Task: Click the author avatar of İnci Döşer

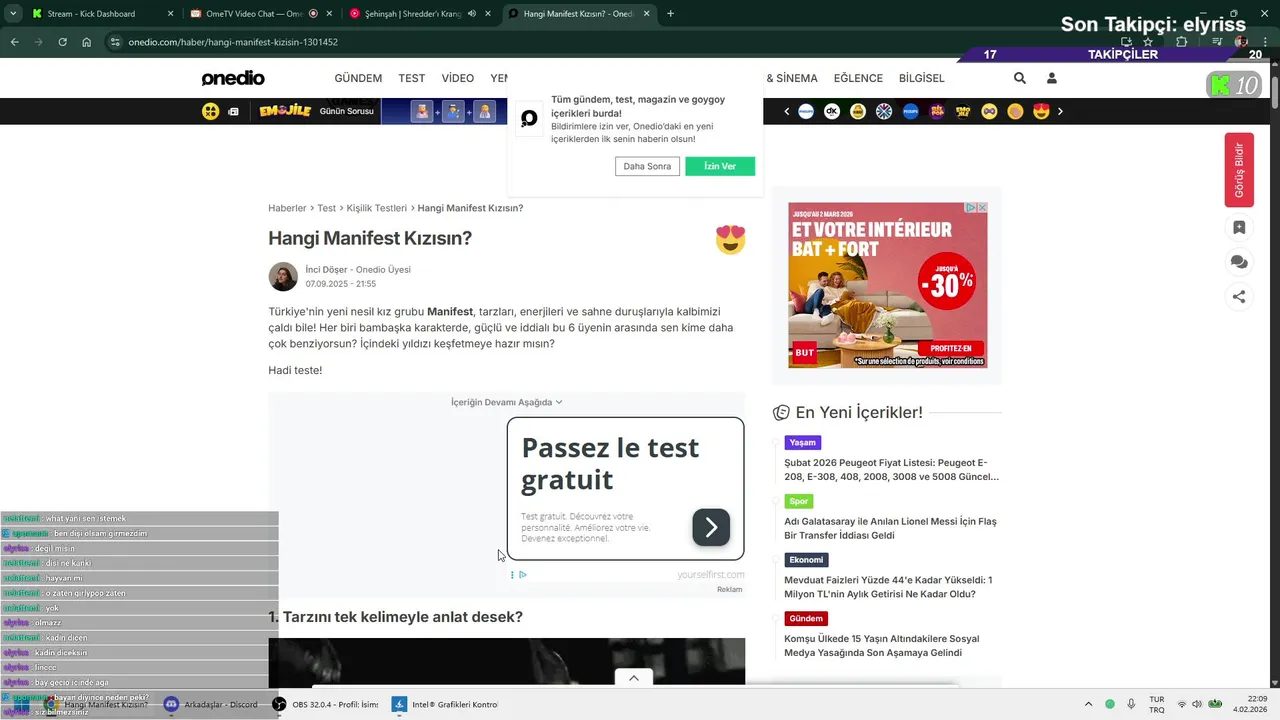Action: 283,277
